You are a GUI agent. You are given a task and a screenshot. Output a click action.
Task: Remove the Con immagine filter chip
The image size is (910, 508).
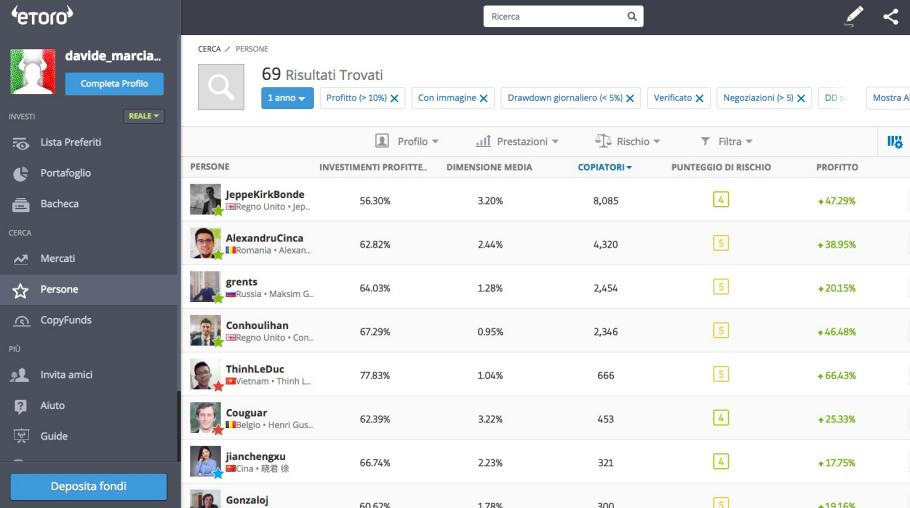(484, 98)
